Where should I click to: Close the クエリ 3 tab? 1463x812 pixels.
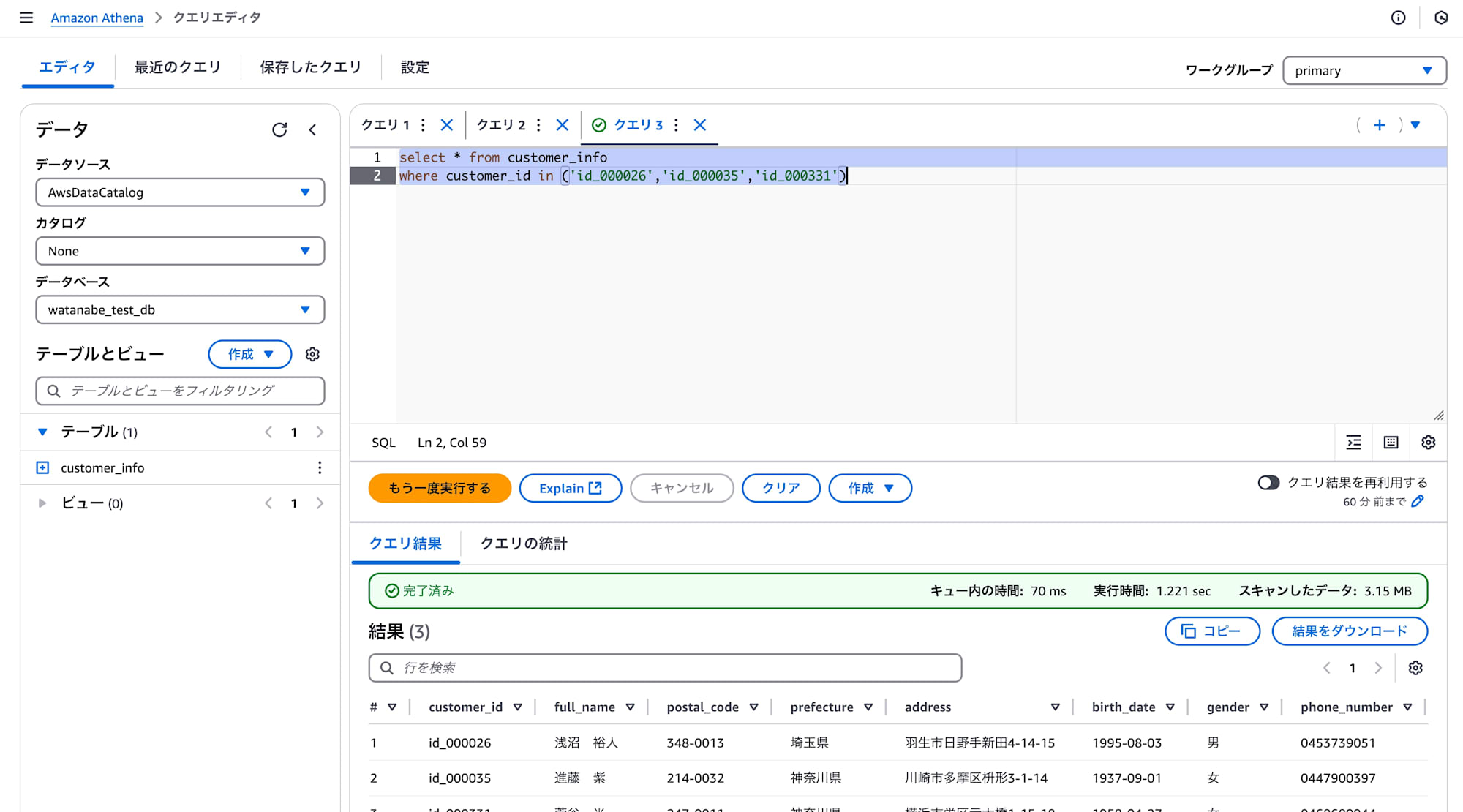(700, 125)
